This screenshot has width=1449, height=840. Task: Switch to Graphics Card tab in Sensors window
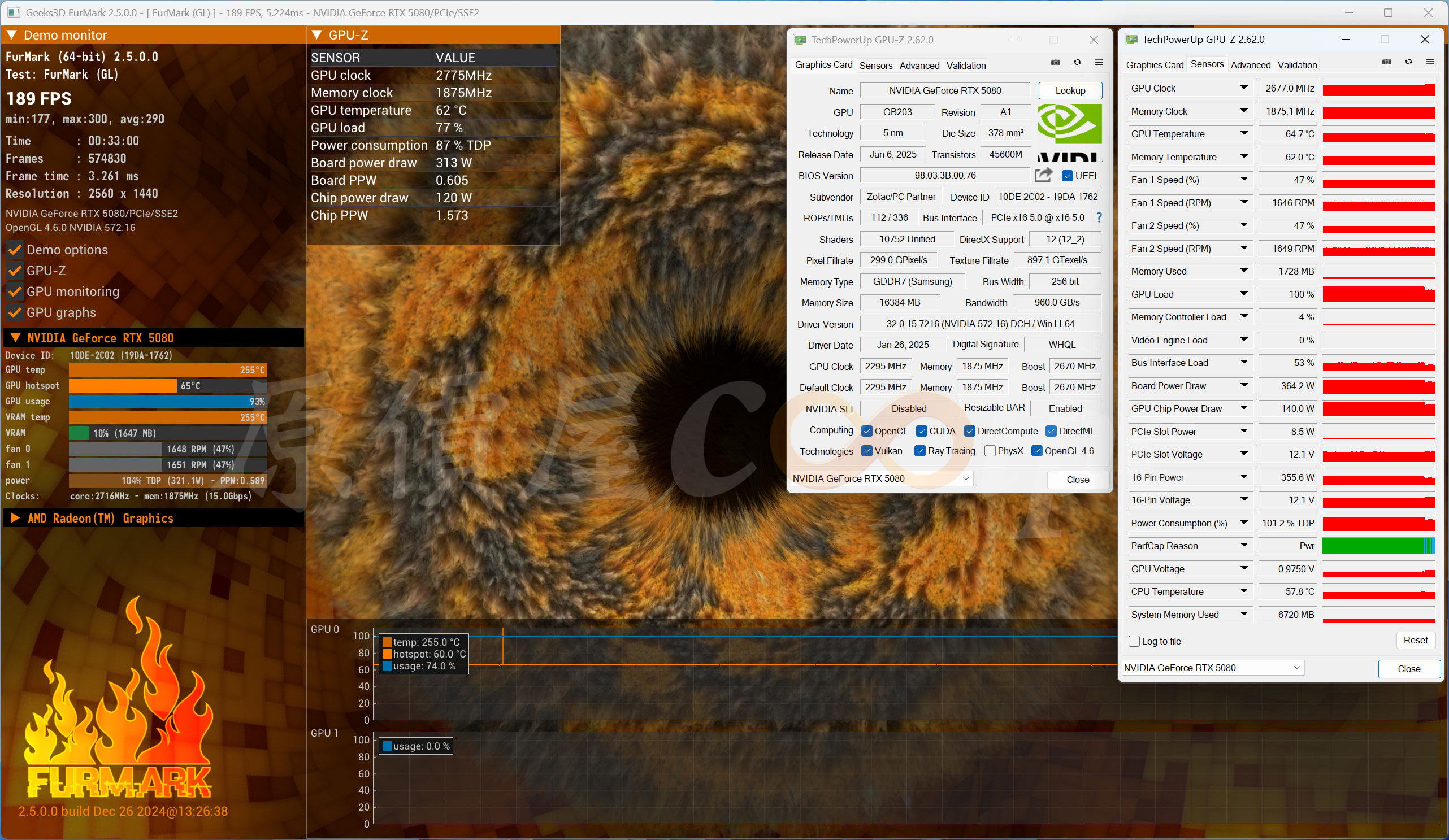click(x=1155, y=65)
